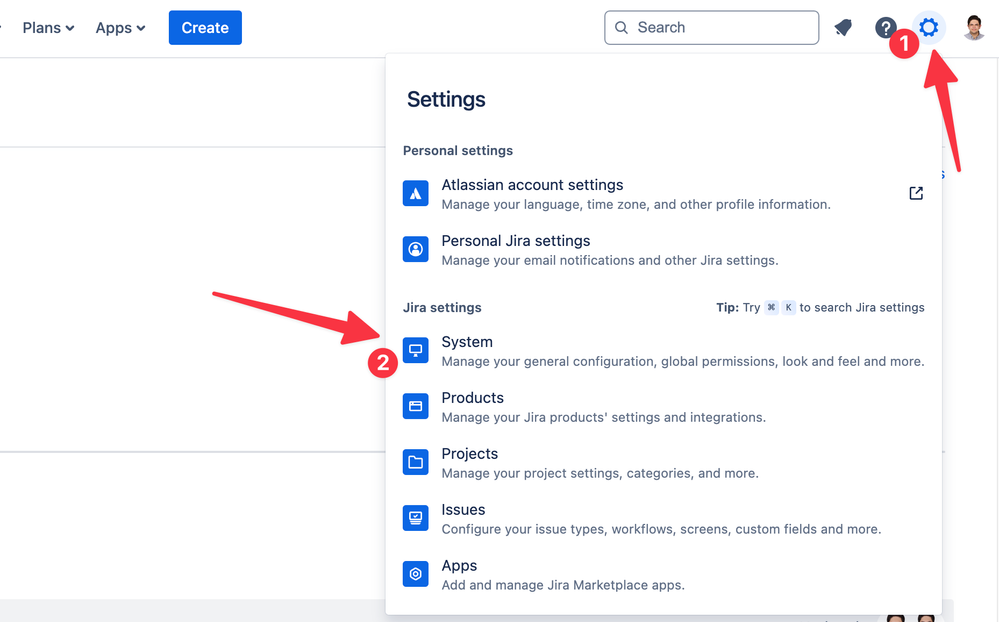The image size is (999, 622).
Task: Click the Personal Jira settings icon
Action: coord(415,249)
